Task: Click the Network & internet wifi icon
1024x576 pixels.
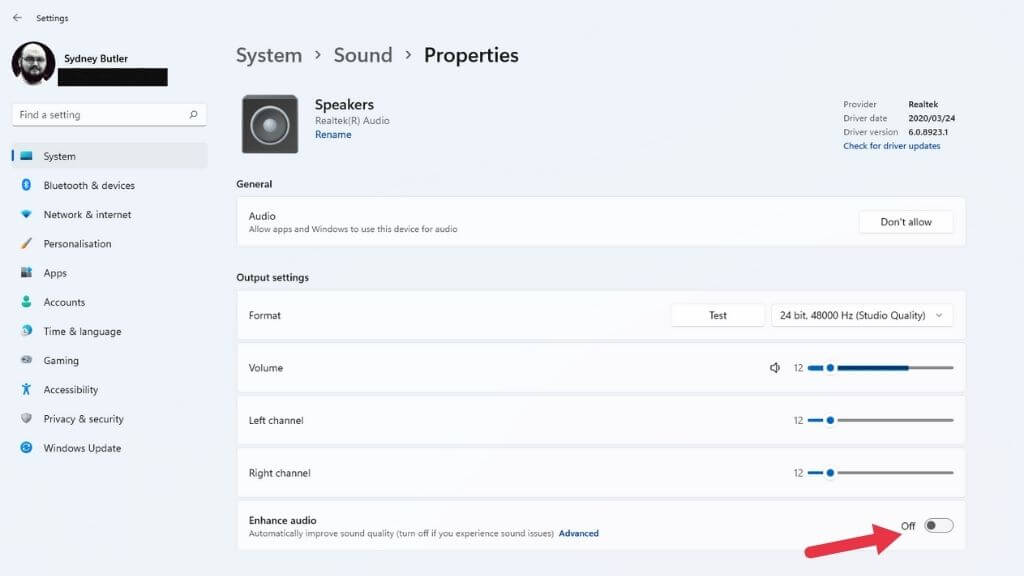Action: click(26, 215)
